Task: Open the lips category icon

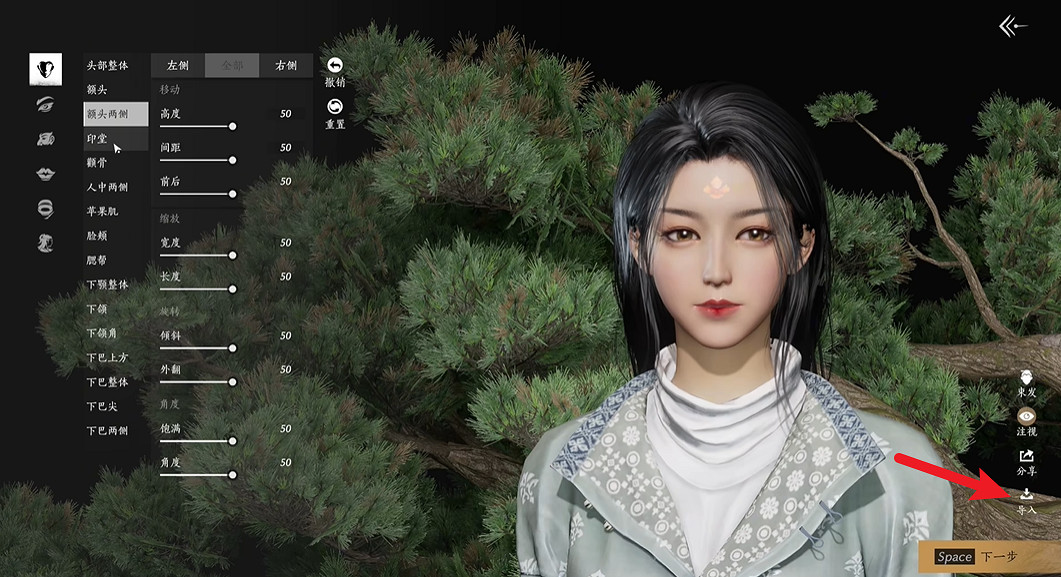Action: pyautogui.click(x=45, y=173)
